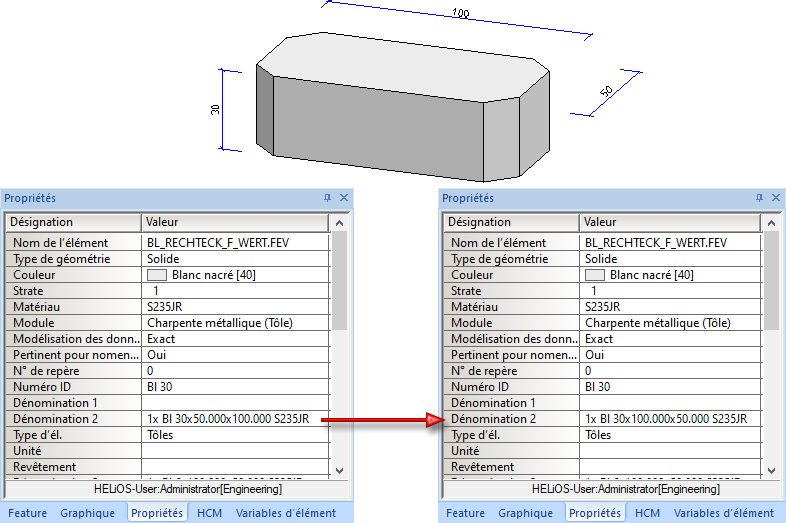
Task: Pin the right Propriétés panel
Action: tap(759, 198)
